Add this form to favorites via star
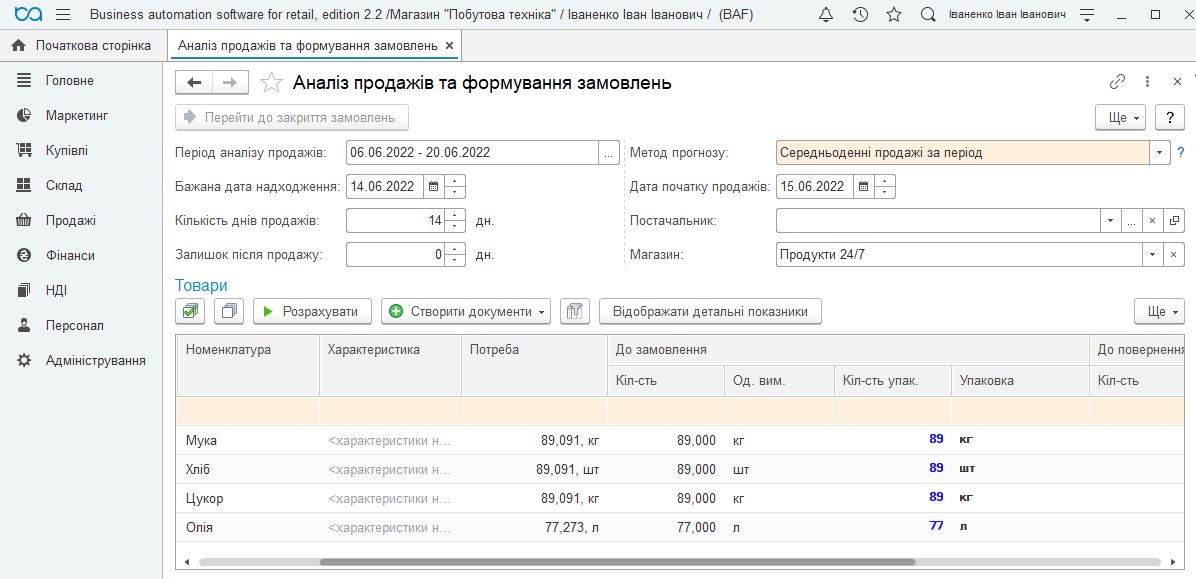1196x579 pixels. (270, 83)
